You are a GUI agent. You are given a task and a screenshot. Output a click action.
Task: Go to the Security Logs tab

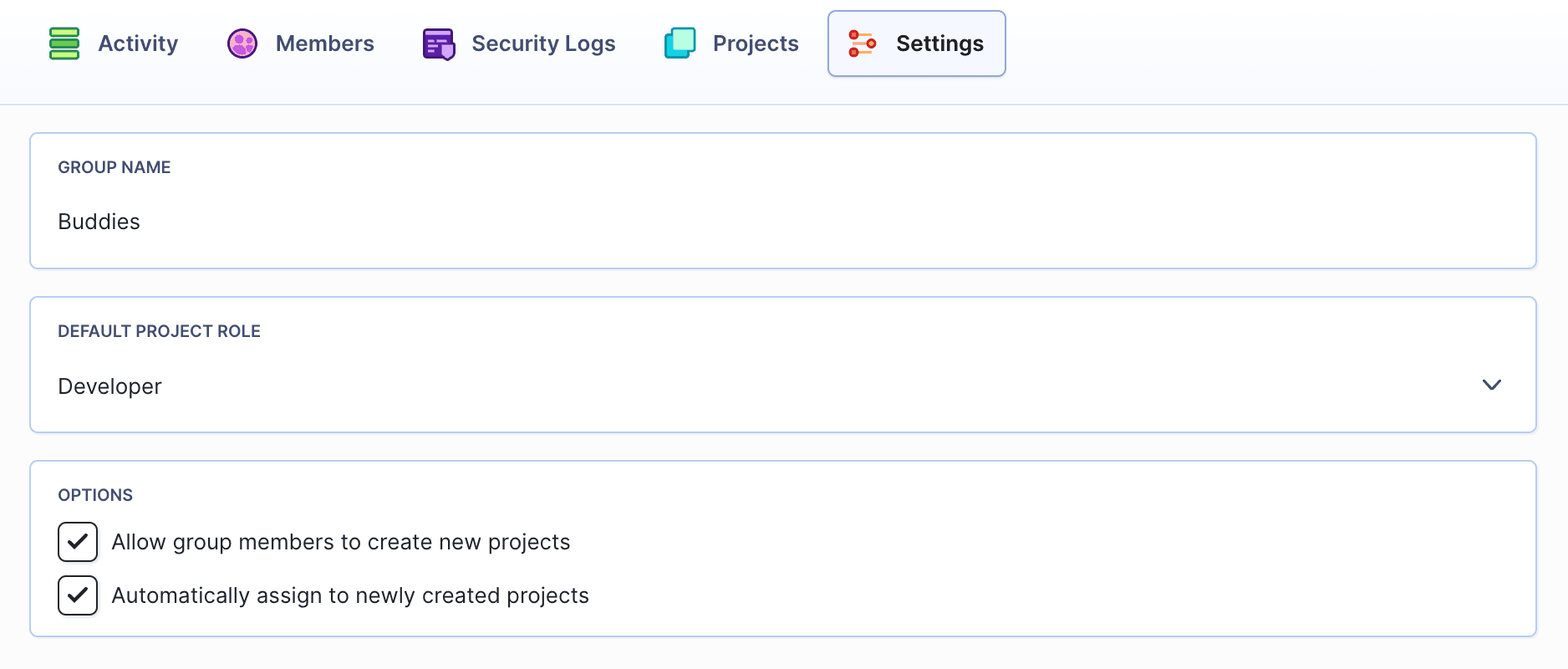(543, 43)
